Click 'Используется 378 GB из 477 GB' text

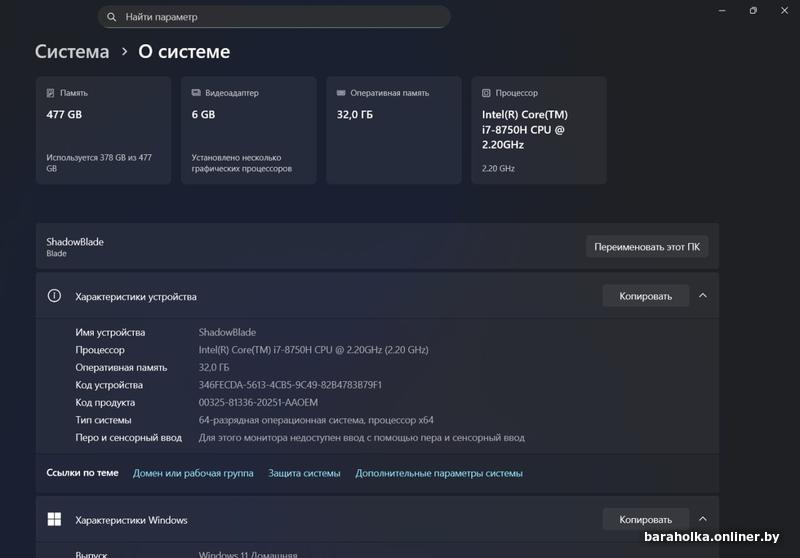coord(99,163)
